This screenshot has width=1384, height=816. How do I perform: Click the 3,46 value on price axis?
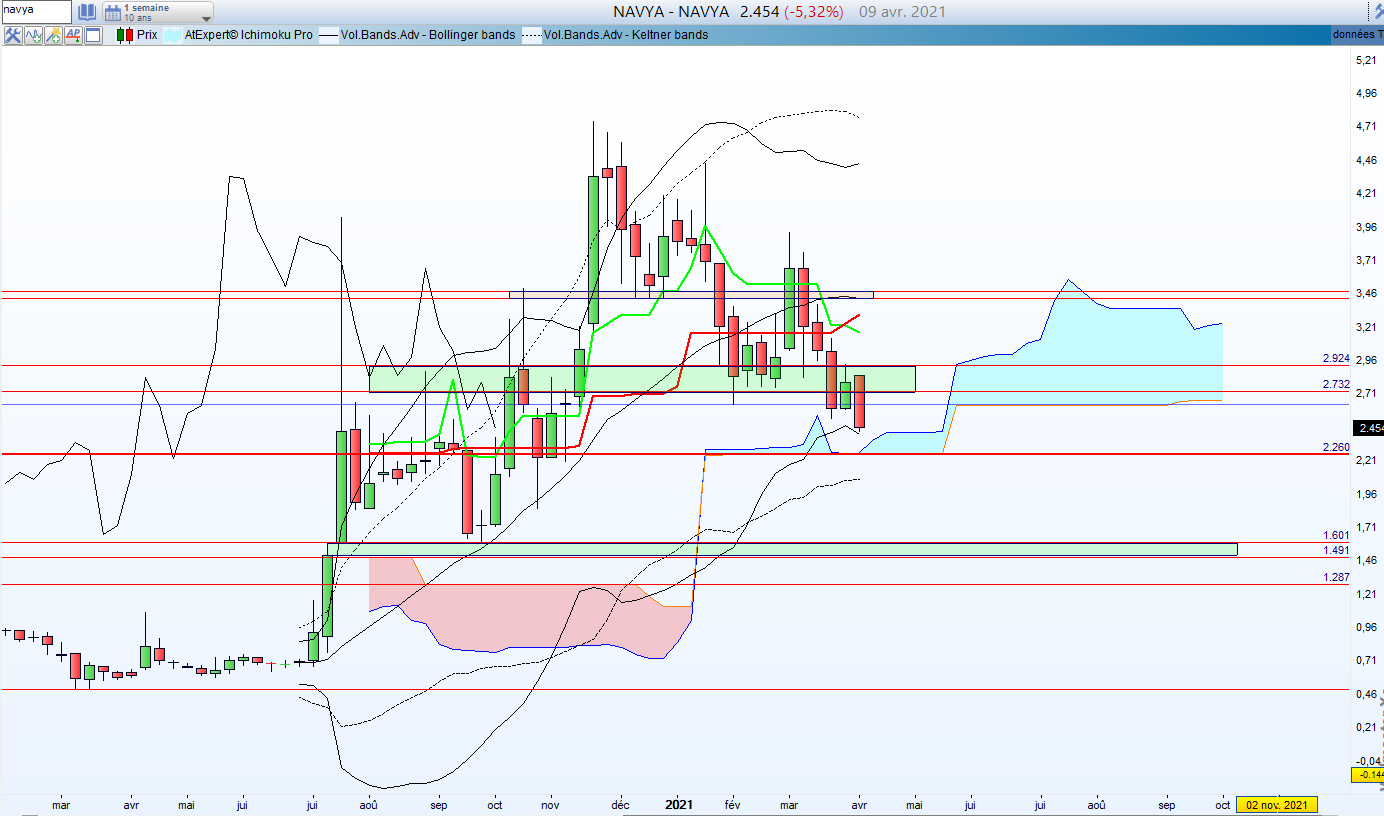1366,294
